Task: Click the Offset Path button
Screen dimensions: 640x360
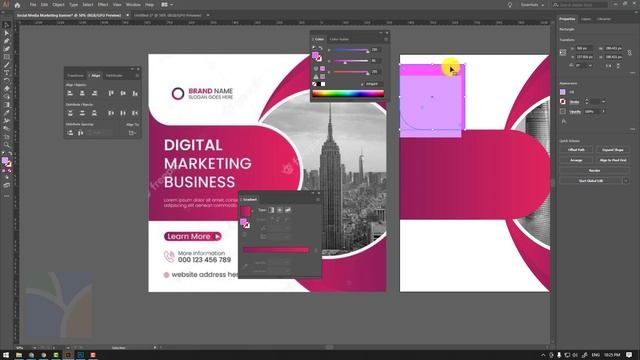Action: coord(576,150)
